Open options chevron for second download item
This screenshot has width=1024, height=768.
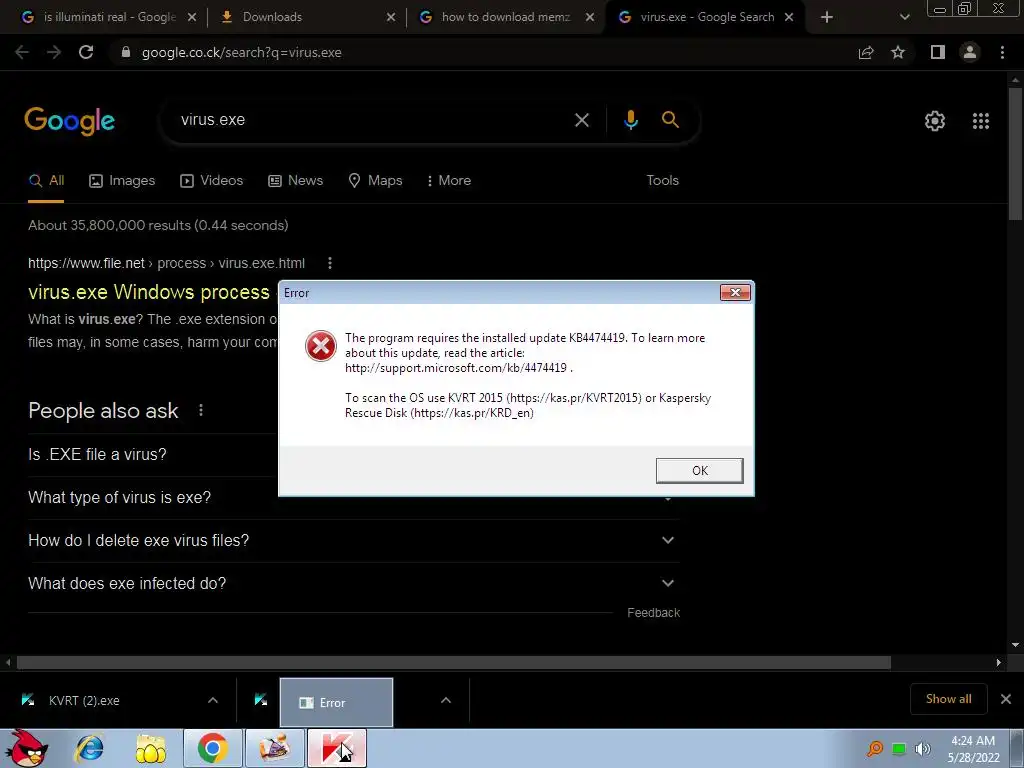(445, 700)
